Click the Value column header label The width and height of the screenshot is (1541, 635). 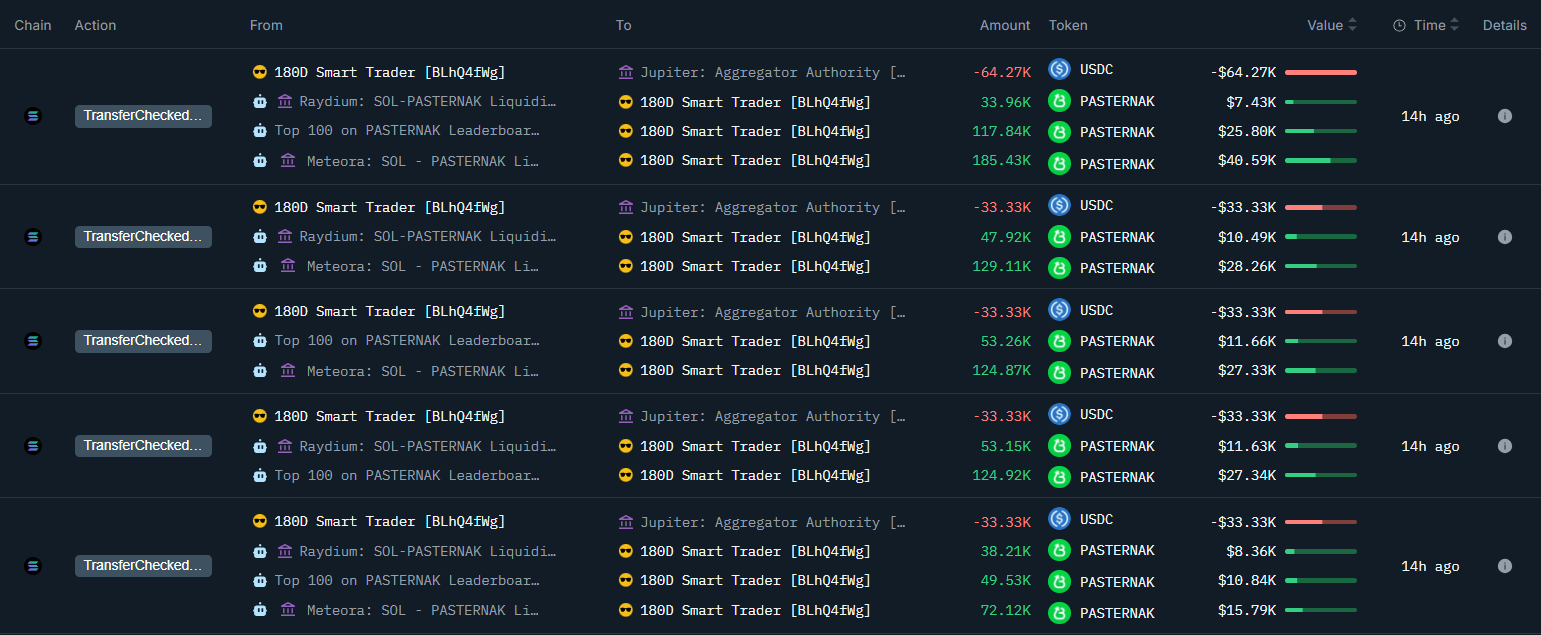tap(1325, 25)
